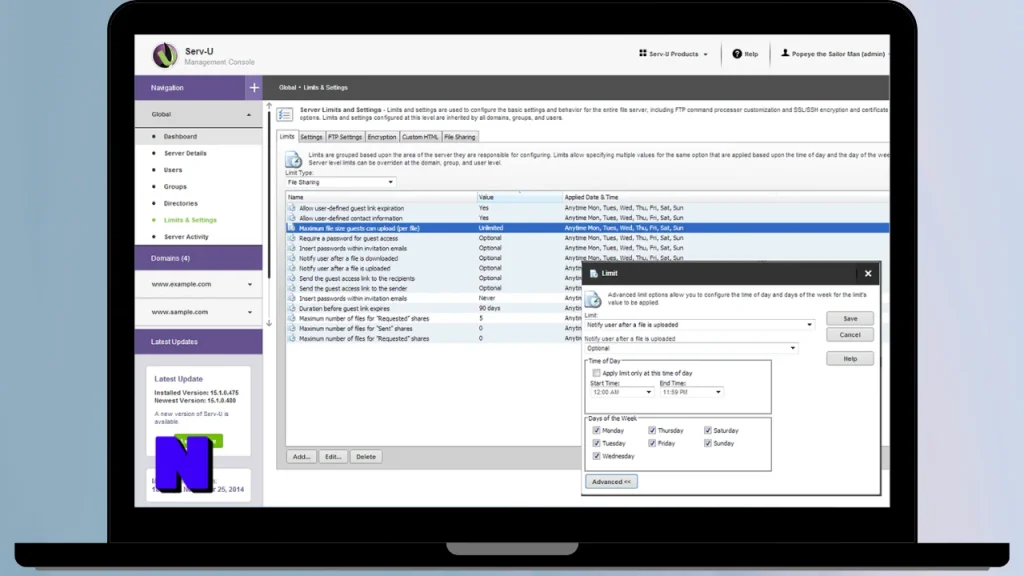This screenshot has height=576, width=1024.
Task: Open Server Activity in the navigation
Action: click(186, 237)
